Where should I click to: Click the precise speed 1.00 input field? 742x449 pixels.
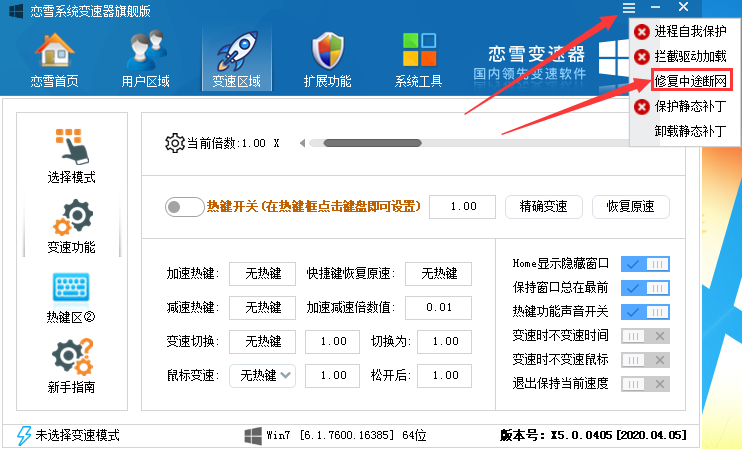point(462,207)
